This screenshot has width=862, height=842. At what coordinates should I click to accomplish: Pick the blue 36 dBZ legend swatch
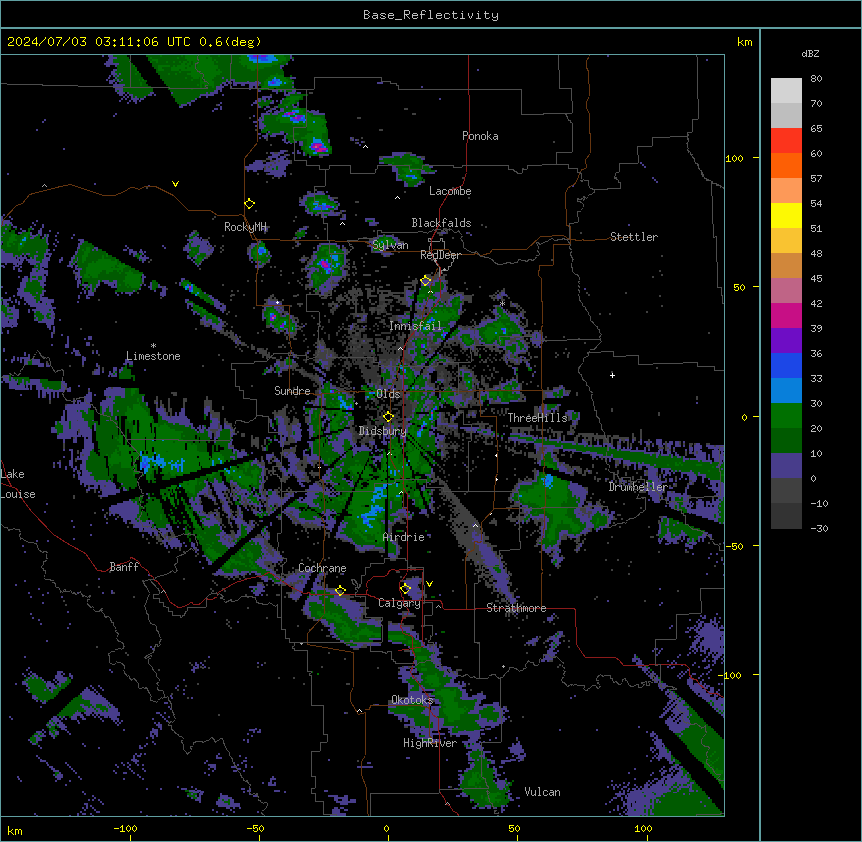click(x=786, y=365)
